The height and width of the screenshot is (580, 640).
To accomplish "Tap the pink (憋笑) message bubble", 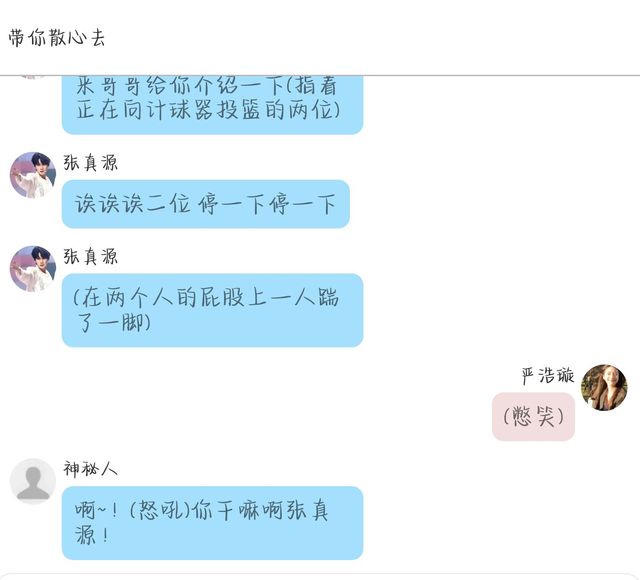I will (x=533, y=417).
